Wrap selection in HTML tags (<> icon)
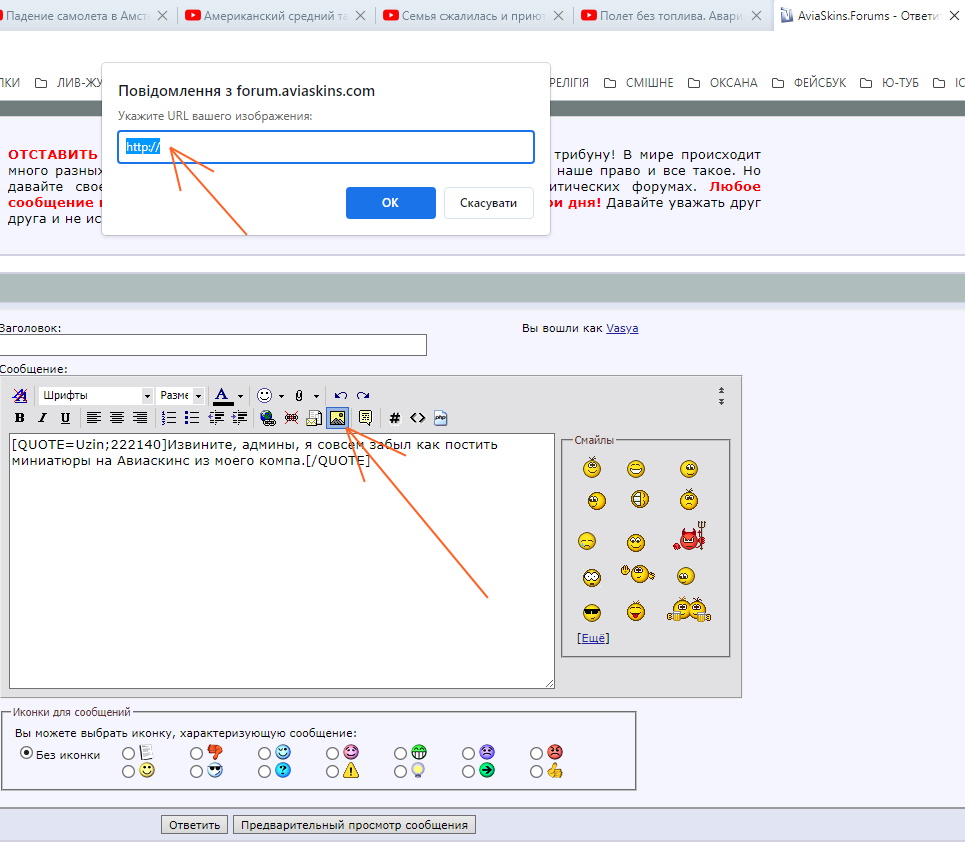Screen dimensions: 965x849 point(417,418)
